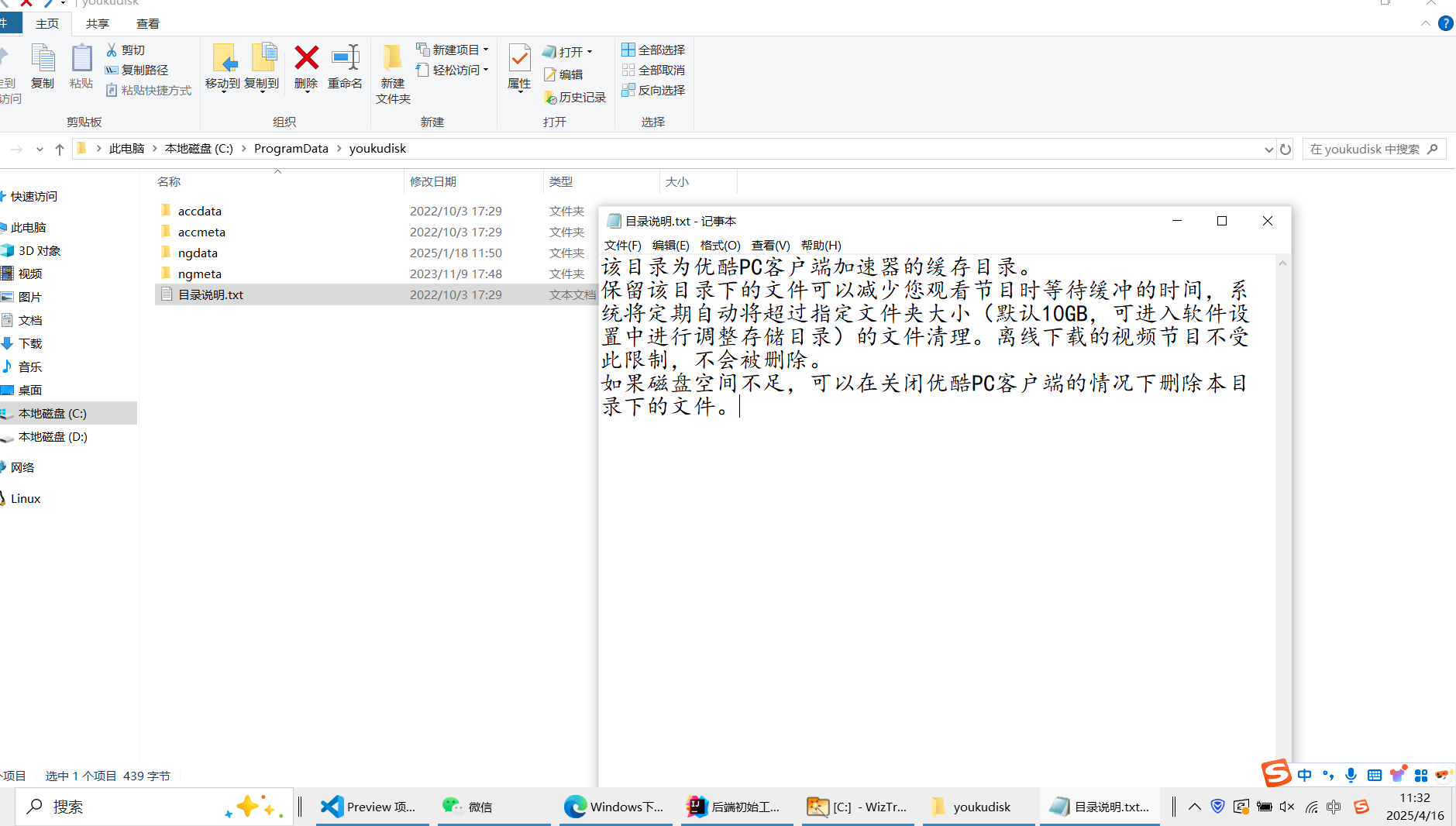
Task: Sort by Date modified column header
Action: 433,181
